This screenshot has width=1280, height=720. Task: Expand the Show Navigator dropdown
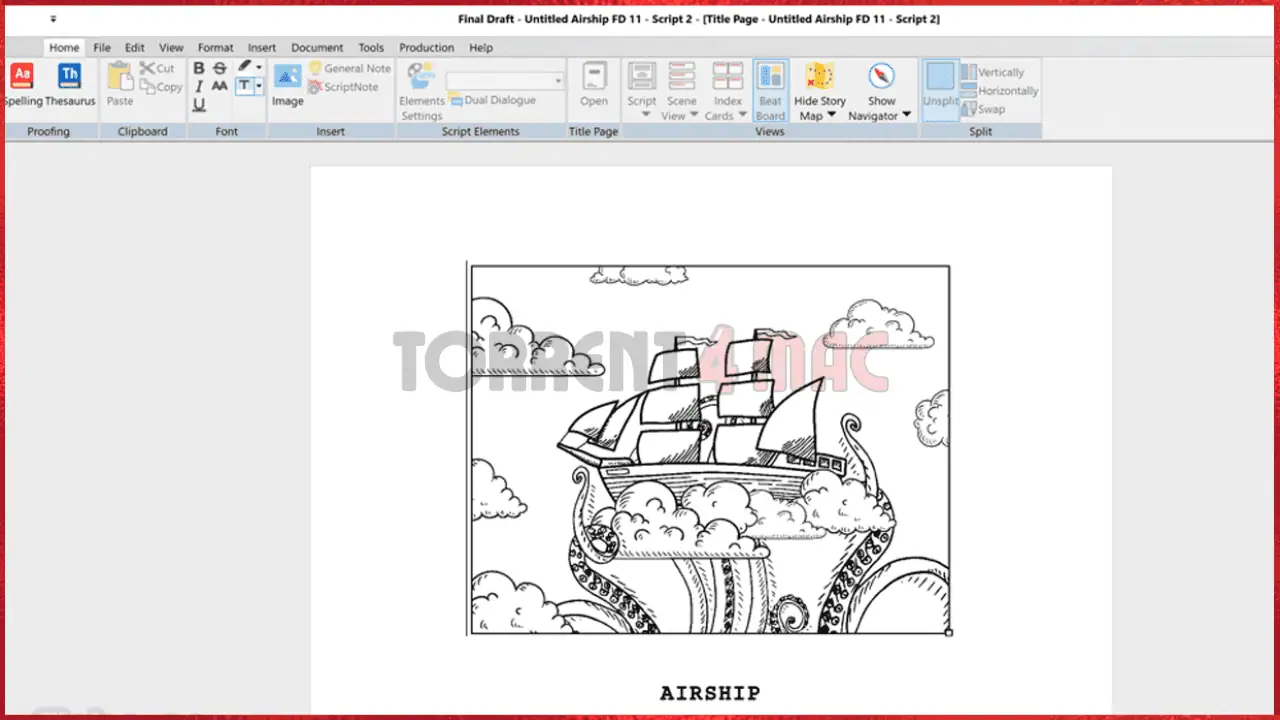[906, 115]
